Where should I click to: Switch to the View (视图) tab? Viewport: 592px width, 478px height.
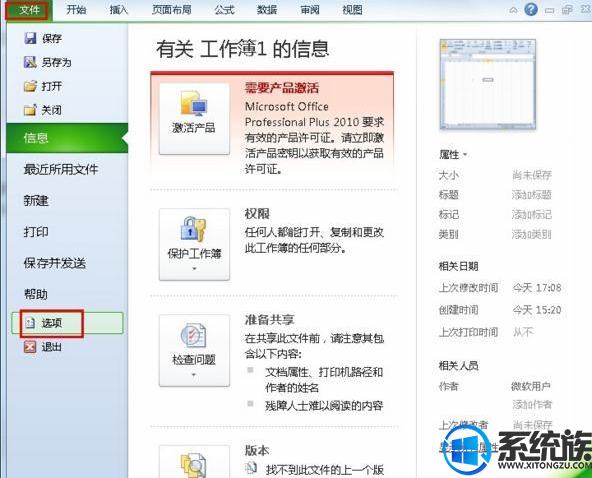[352, 9]
